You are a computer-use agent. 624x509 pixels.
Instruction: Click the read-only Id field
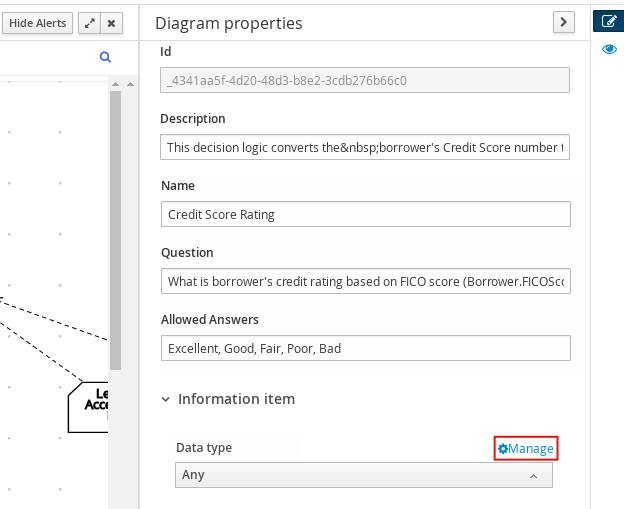point(364,80)
